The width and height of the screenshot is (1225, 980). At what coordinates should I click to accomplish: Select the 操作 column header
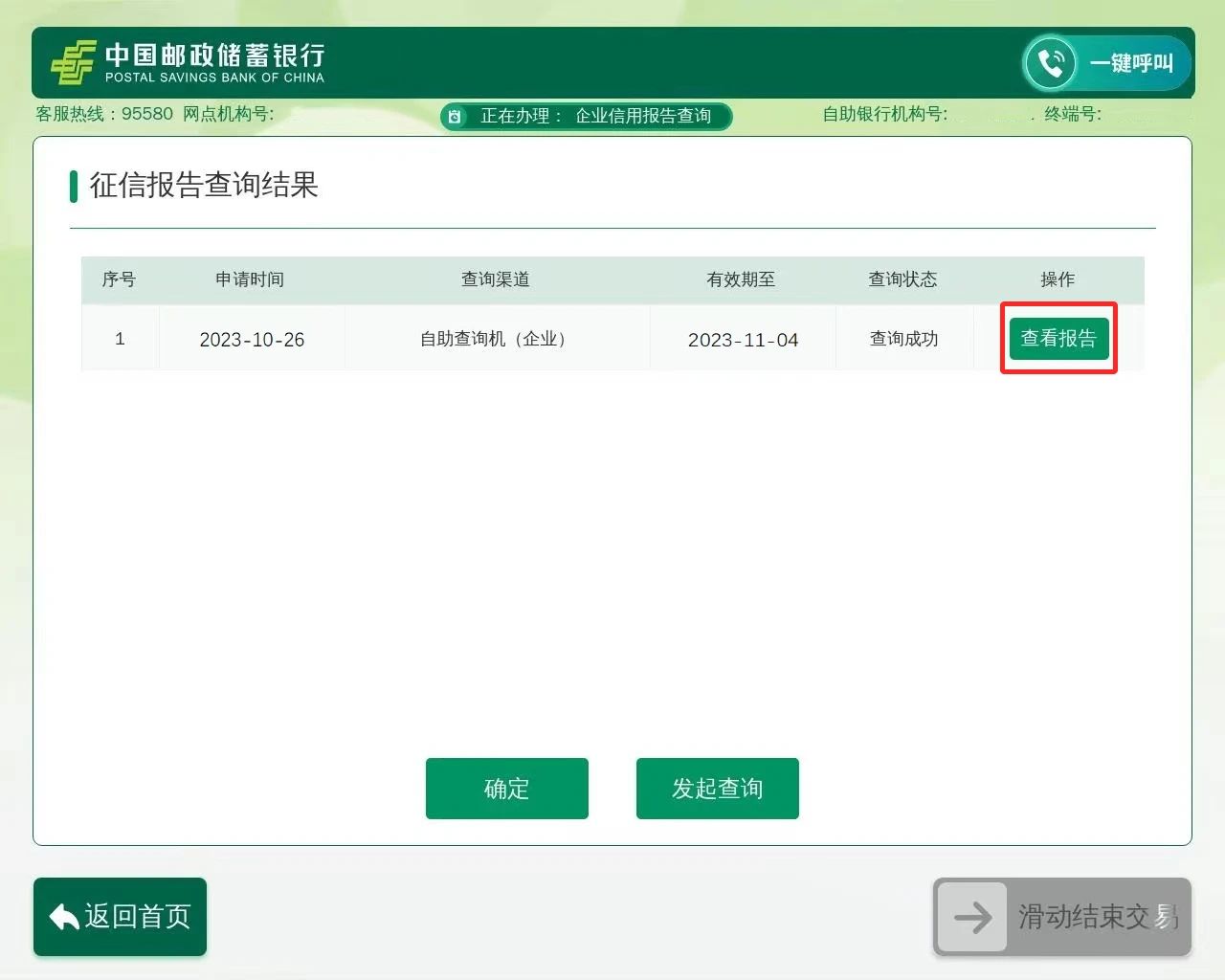tap(1058, 279)
